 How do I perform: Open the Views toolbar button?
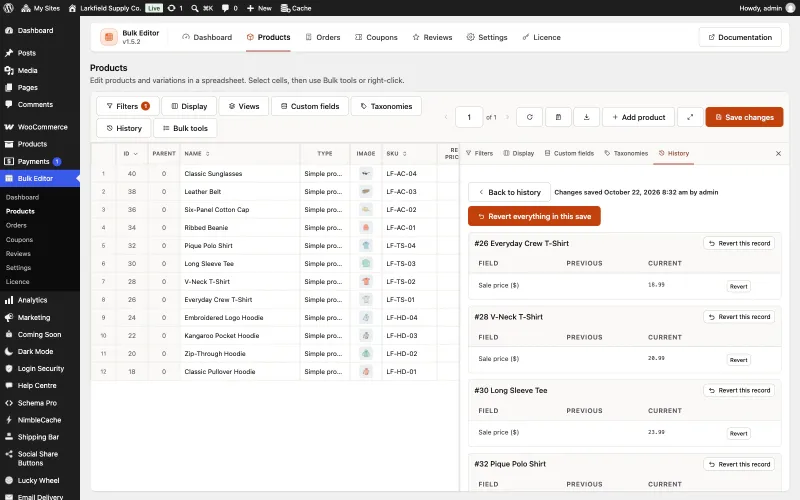click(x=243, y=106)
